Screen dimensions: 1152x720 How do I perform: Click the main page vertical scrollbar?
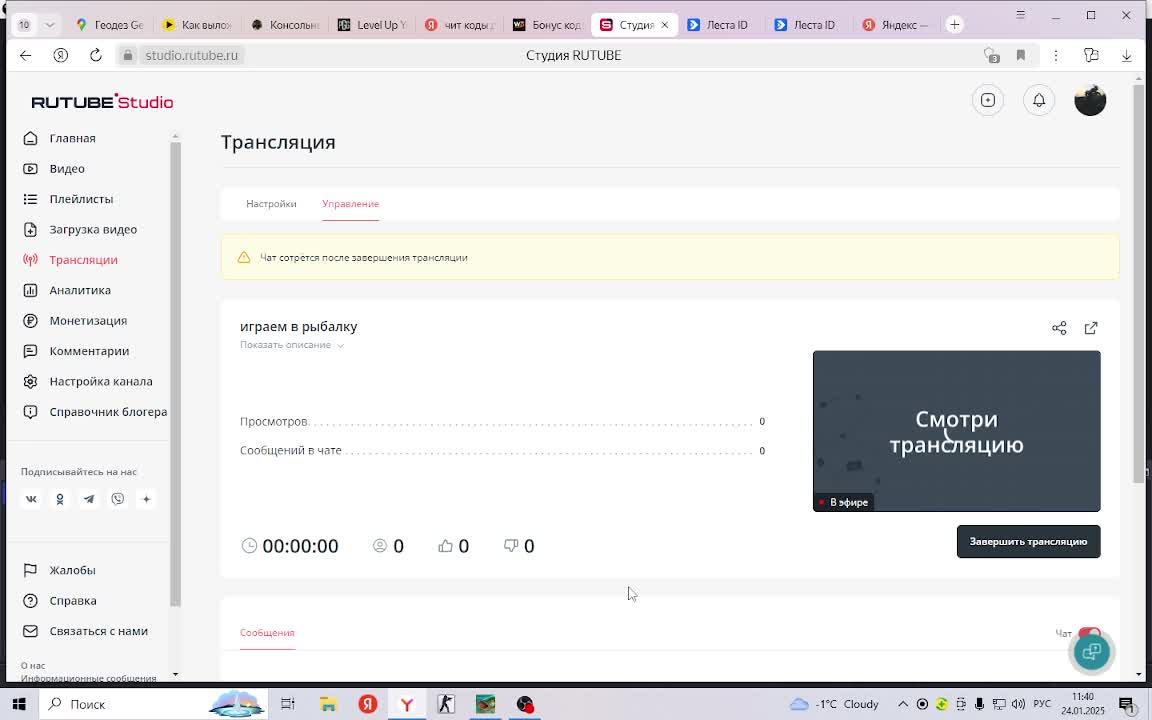tap(1139, 283)
